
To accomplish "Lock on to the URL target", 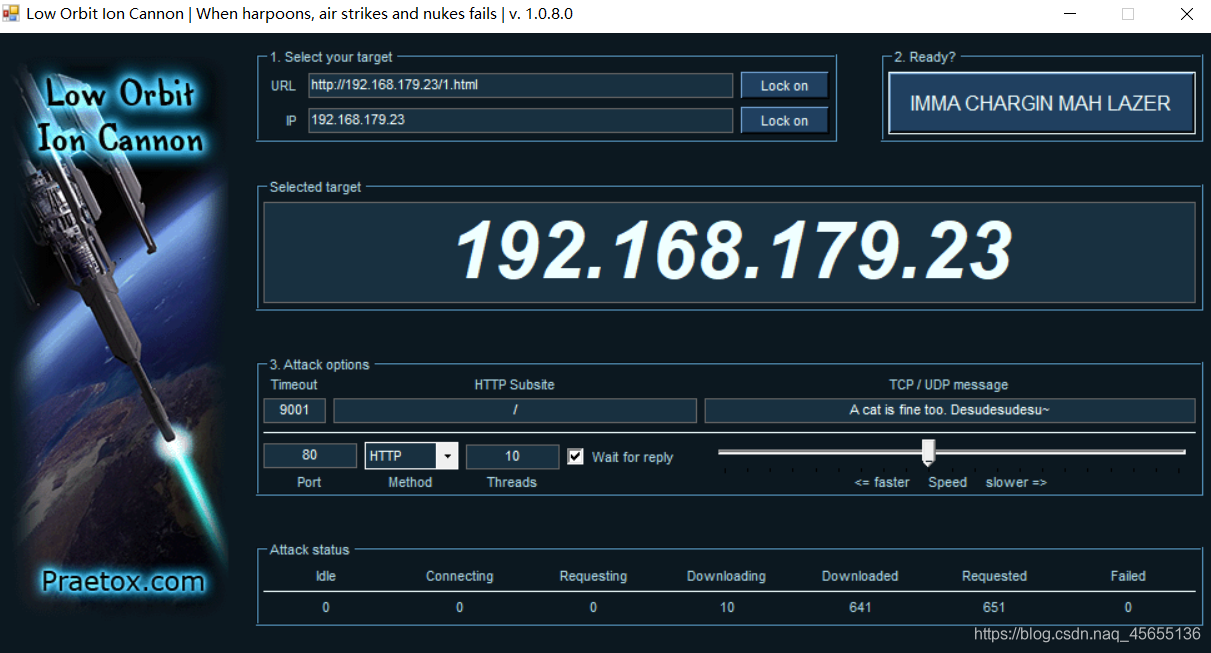I will pyautogui.click(x=784, y=85).
